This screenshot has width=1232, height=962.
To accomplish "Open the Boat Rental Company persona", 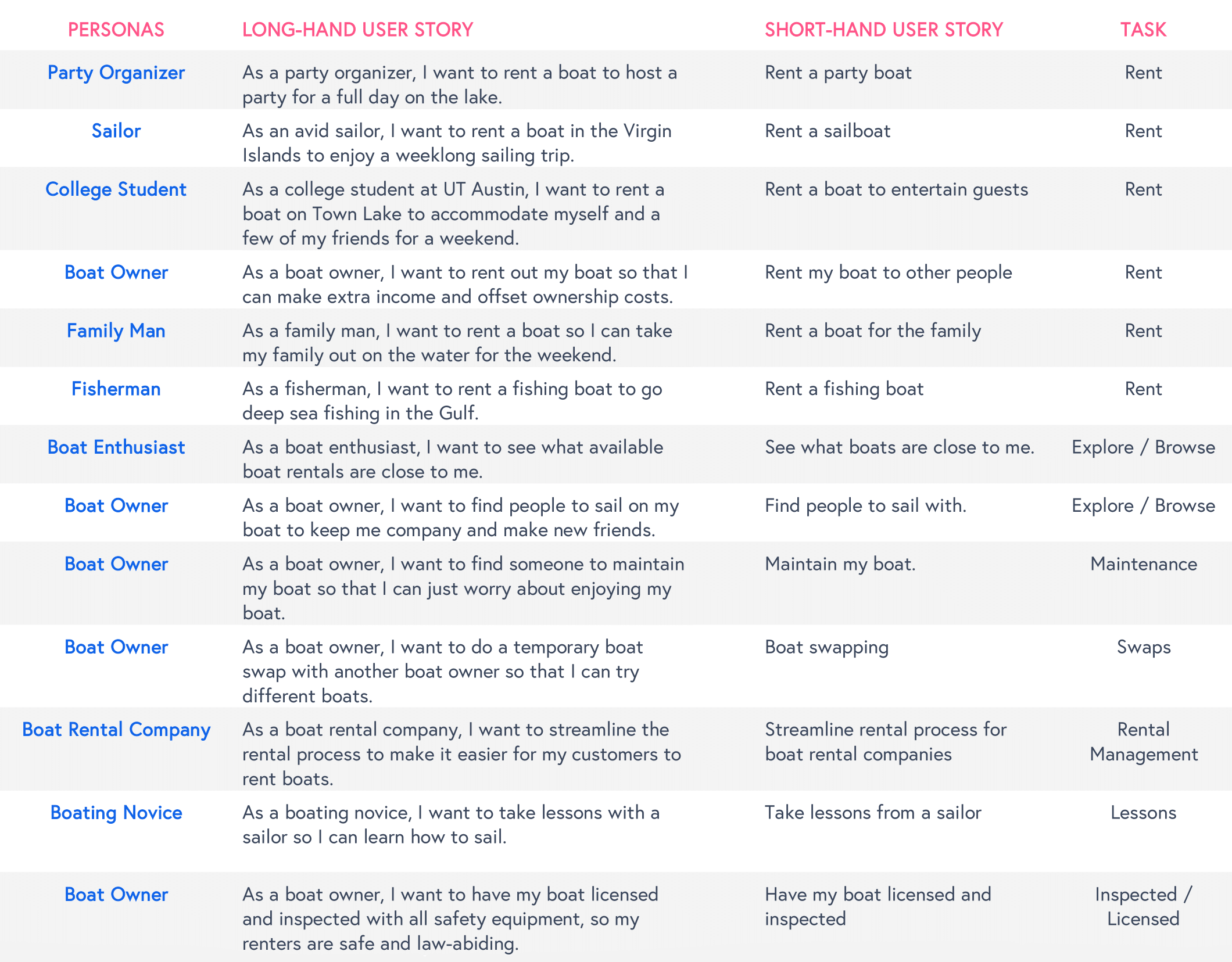I will (116, 730).
